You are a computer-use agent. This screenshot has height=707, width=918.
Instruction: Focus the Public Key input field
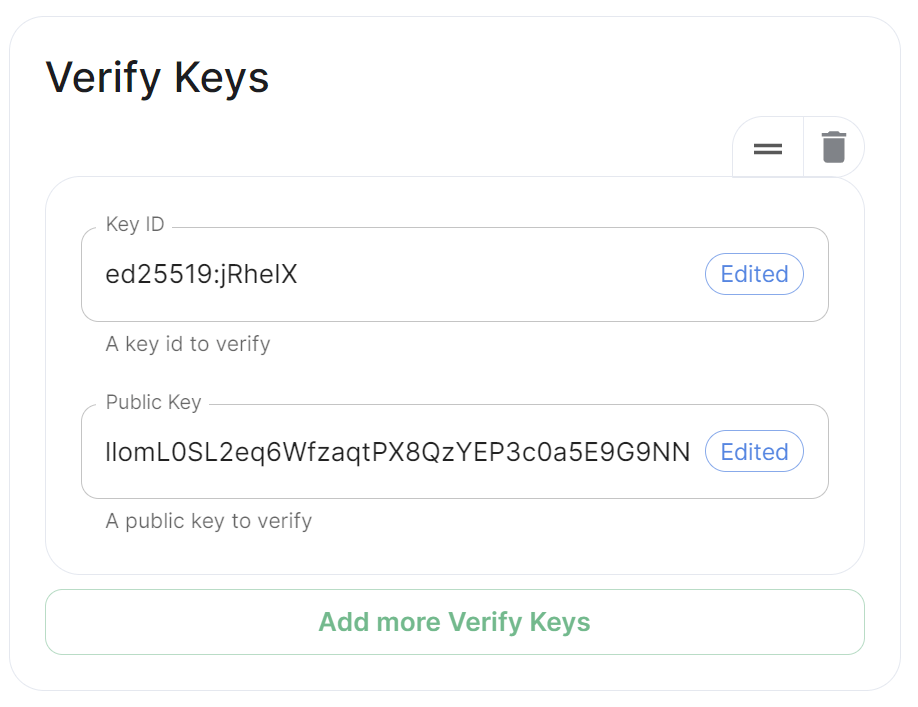tap(455, 451)
